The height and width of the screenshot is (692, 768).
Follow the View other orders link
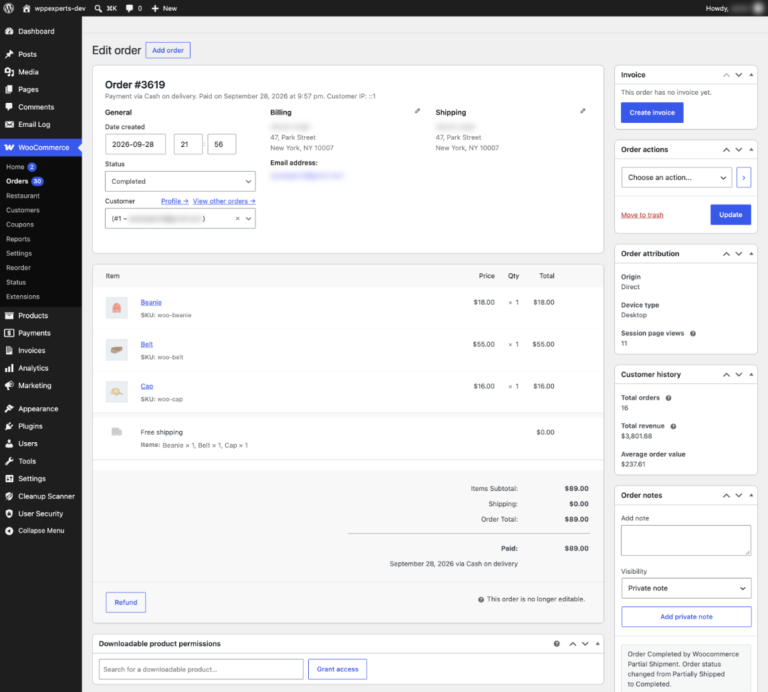pos(224,201)
